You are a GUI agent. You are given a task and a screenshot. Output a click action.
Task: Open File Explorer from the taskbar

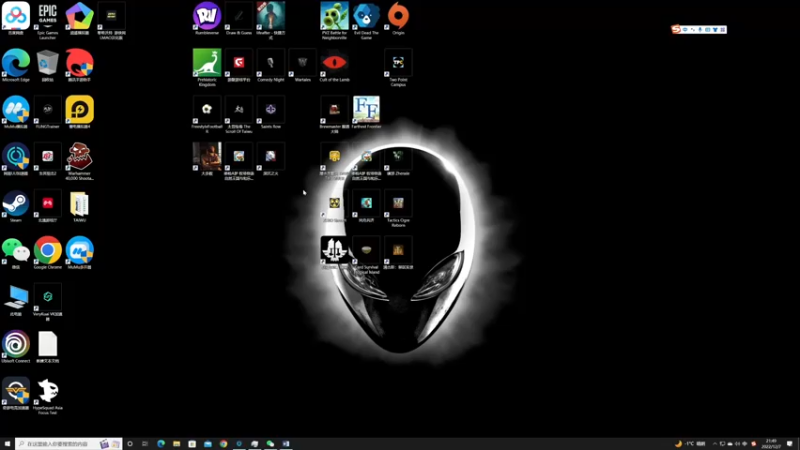[x=177, y=444]
